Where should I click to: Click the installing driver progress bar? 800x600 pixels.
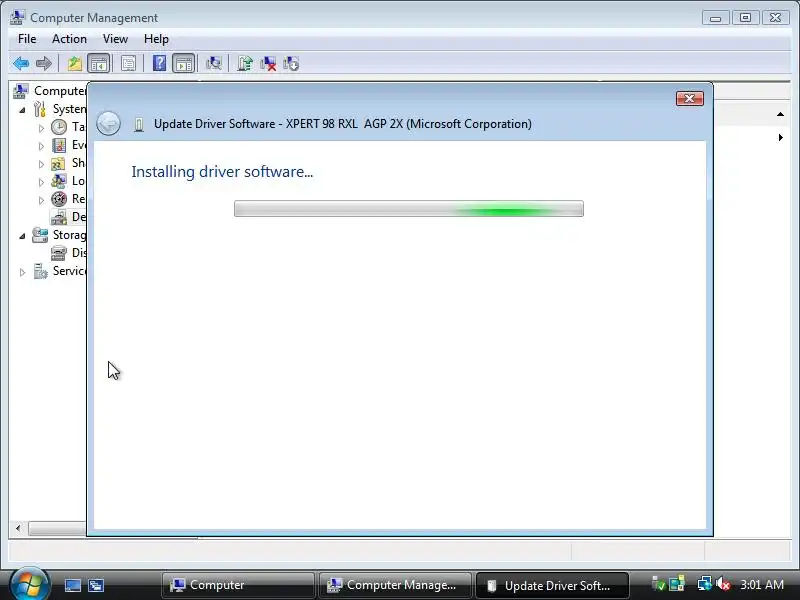pos(409,209)
